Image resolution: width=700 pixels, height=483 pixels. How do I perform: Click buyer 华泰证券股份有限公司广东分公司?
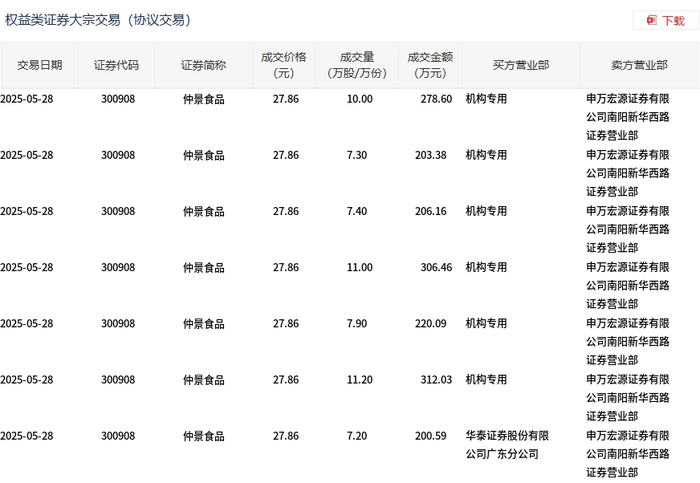(507, 445)
